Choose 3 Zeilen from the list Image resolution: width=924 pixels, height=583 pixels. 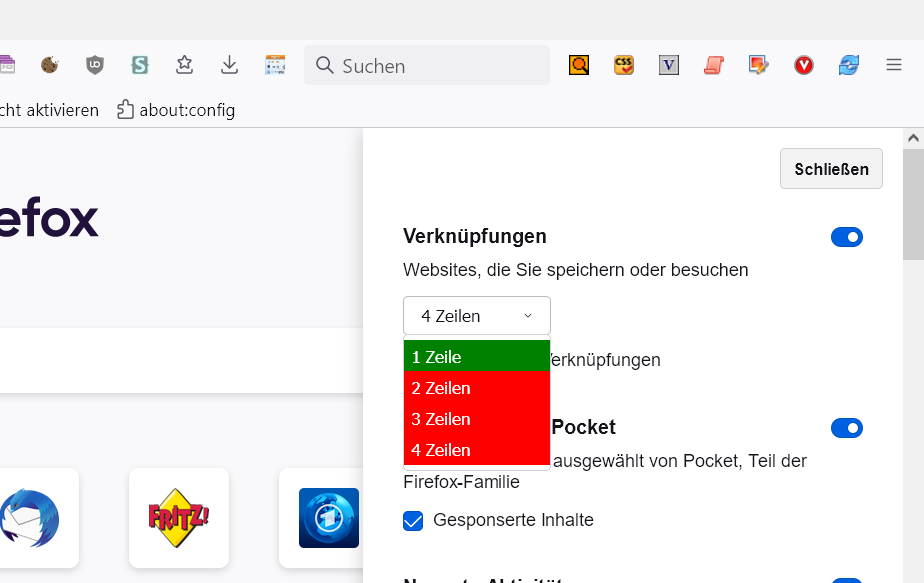click(x=477, y=419)
